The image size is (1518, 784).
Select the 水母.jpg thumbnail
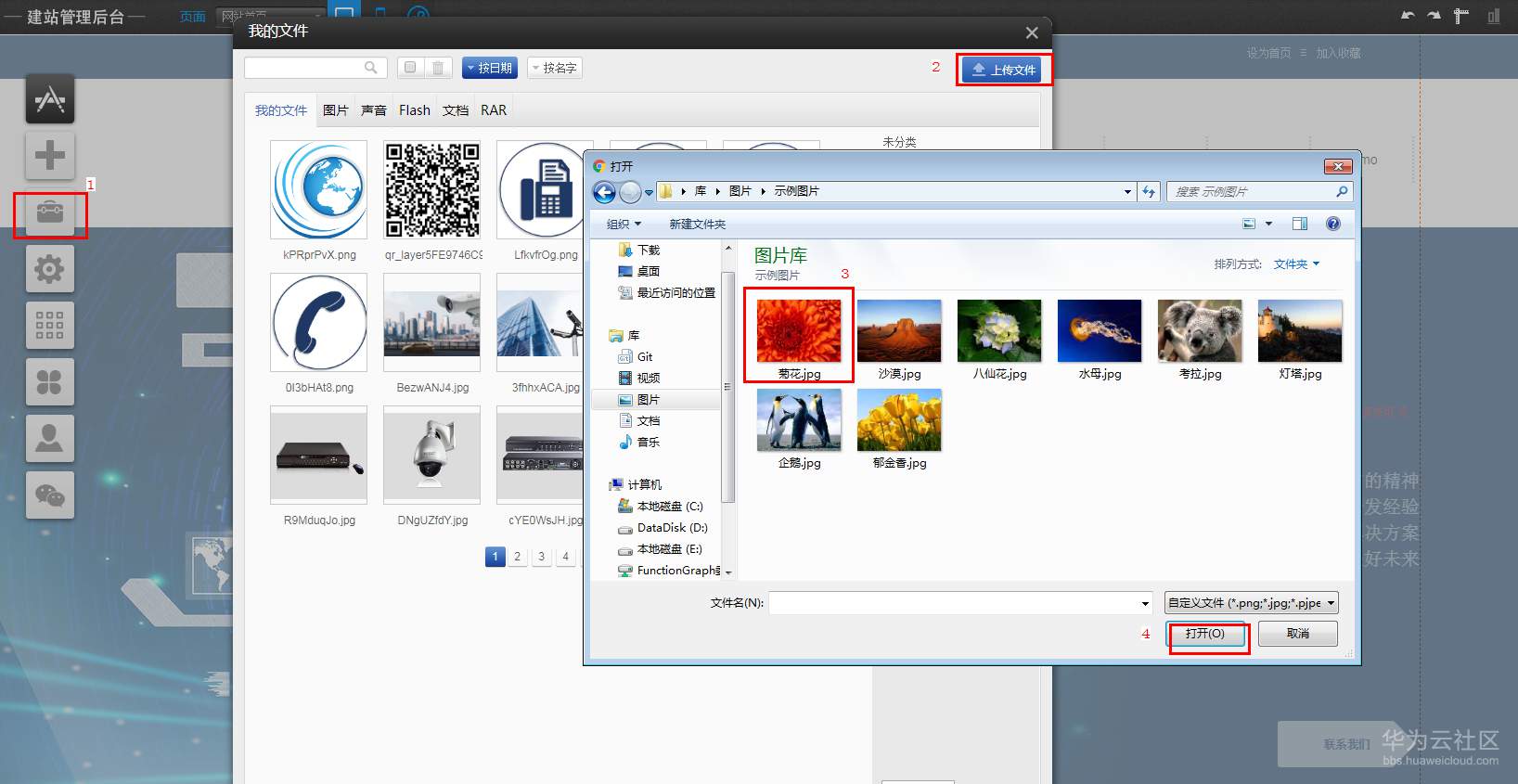pyautogui.click(x=1100, y=331)
